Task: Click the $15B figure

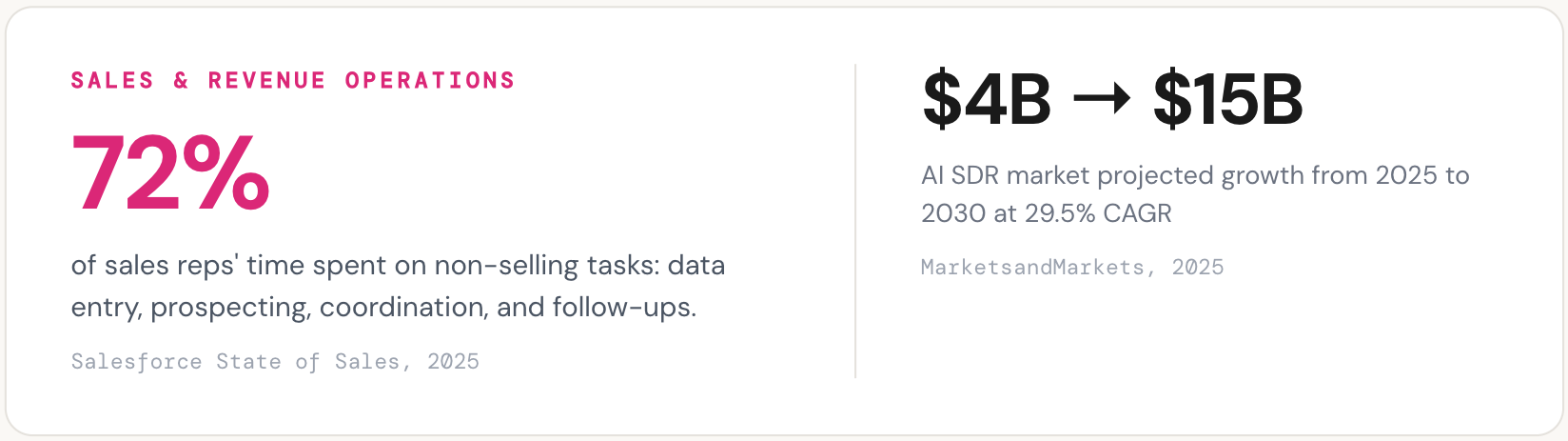Action: click(1227, 99)
